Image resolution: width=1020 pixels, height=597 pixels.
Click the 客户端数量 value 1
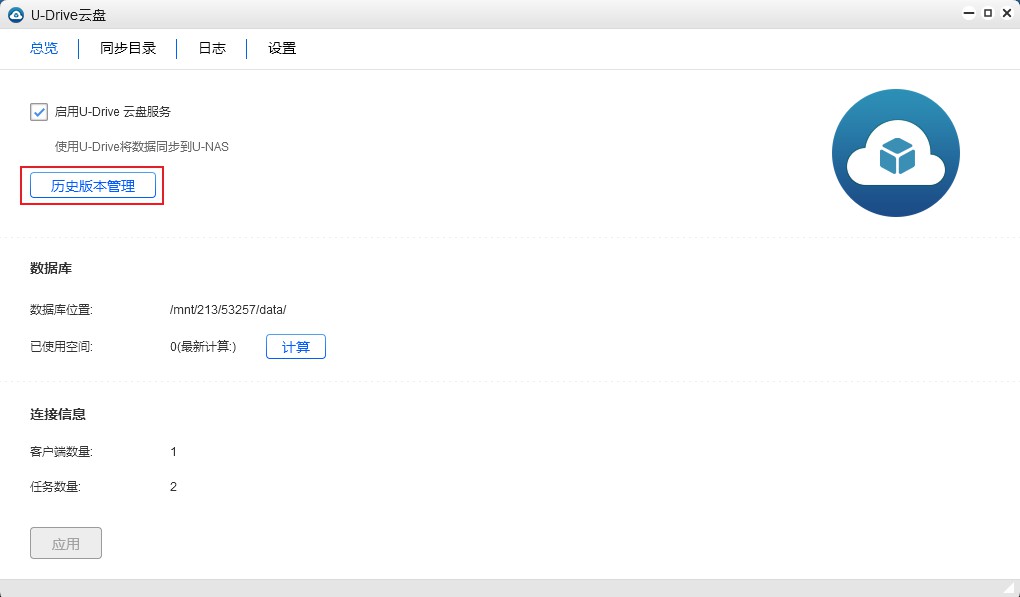pos(173,452)
